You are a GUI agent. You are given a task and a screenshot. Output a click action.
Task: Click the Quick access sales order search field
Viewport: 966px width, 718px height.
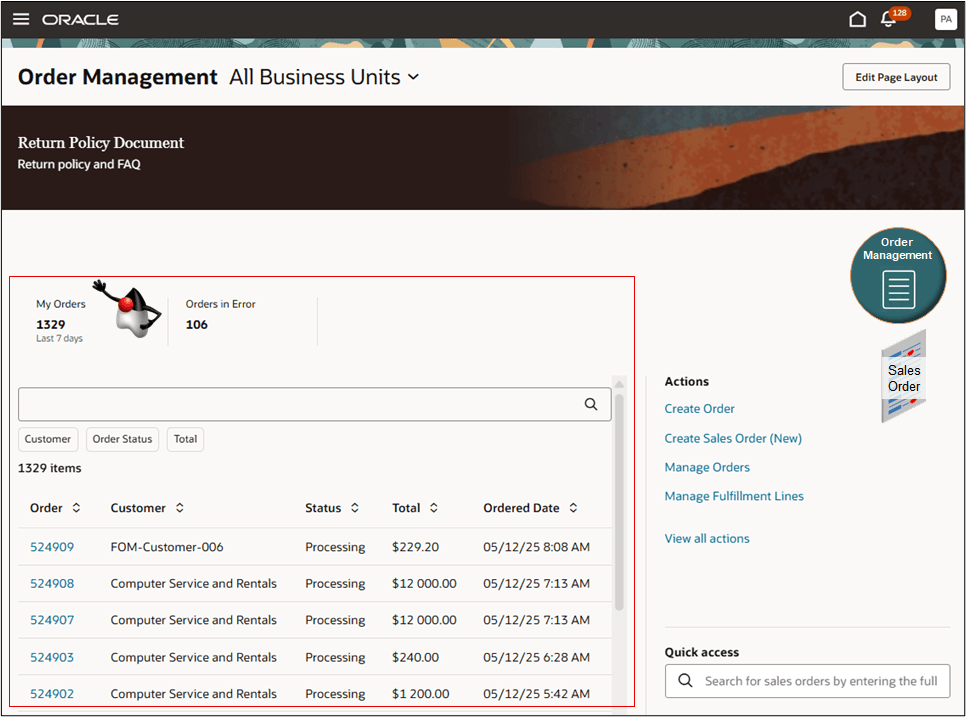click(807, 680)
